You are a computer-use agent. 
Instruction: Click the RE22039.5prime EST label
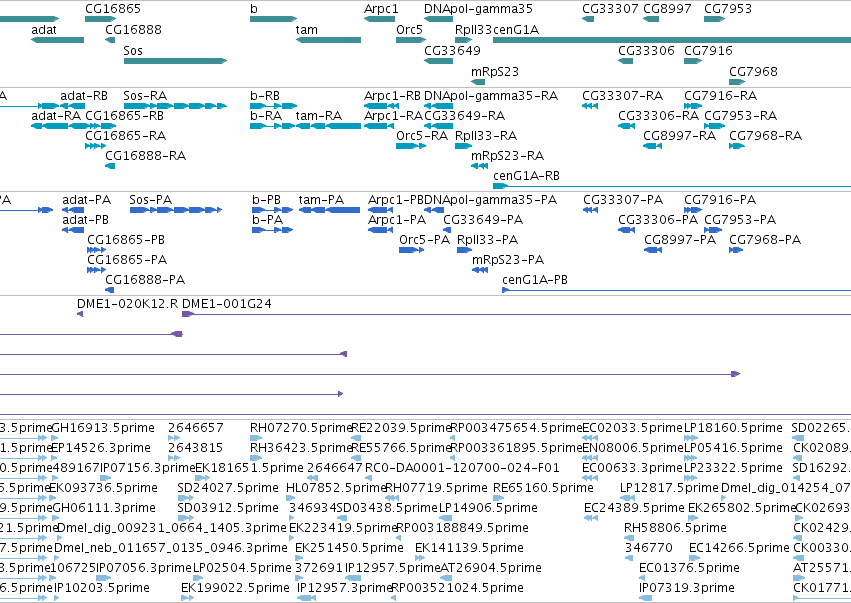point(402,428)
